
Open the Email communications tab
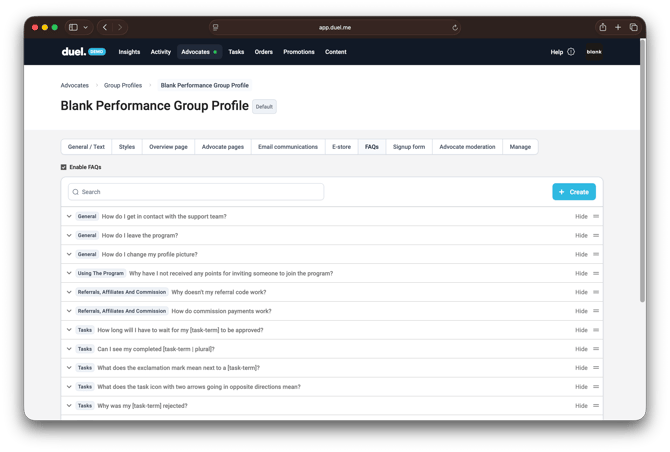click(287, 147)
